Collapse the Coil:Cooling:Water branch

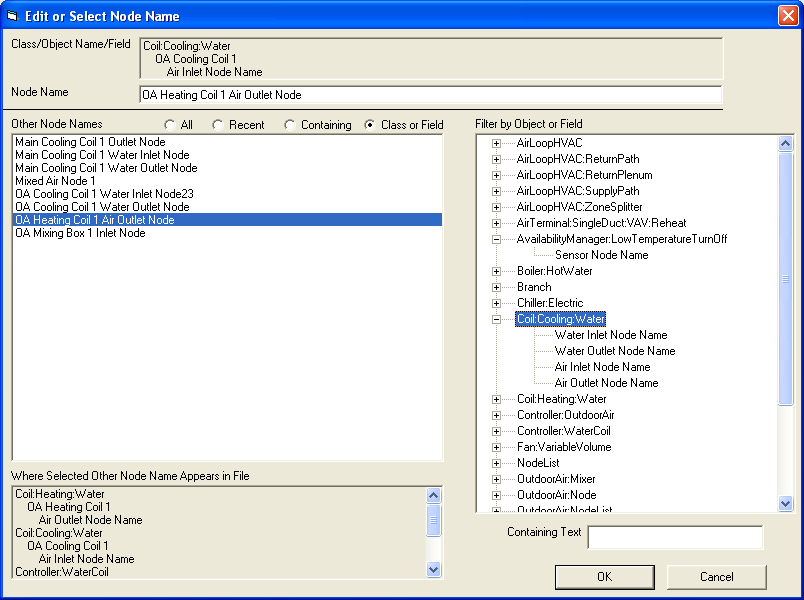pyautogui.click(x=496, y=318)
